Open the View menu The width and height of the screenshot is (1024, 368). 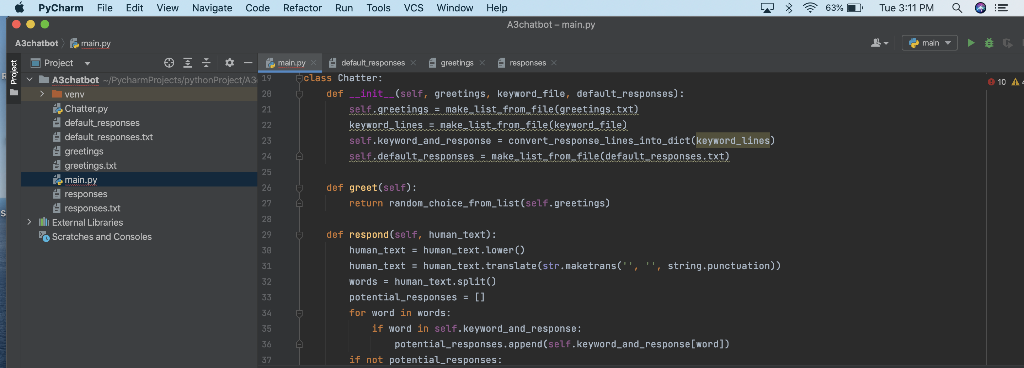click(x=167, y=8)
